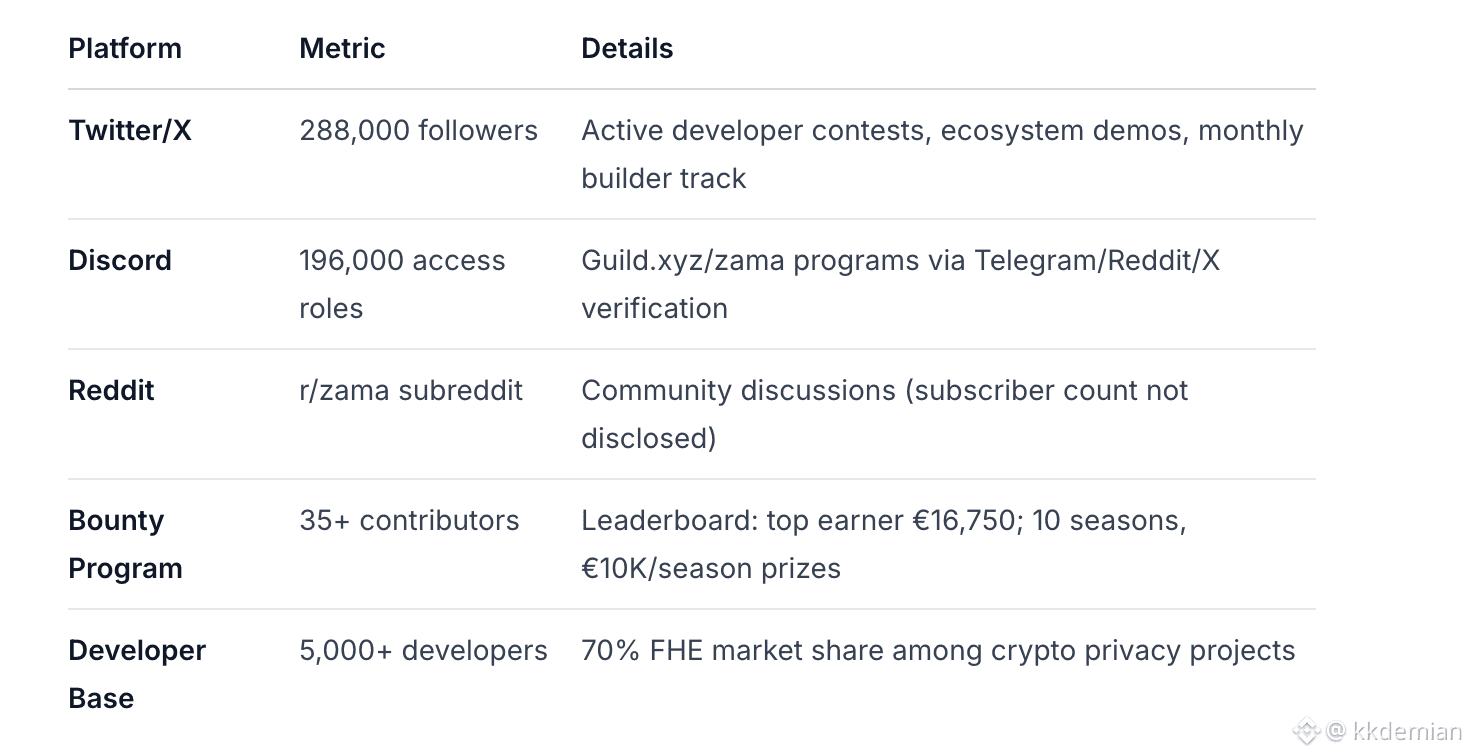
Task: Click the 196,000 access roles metric
Action: (402, 284)
